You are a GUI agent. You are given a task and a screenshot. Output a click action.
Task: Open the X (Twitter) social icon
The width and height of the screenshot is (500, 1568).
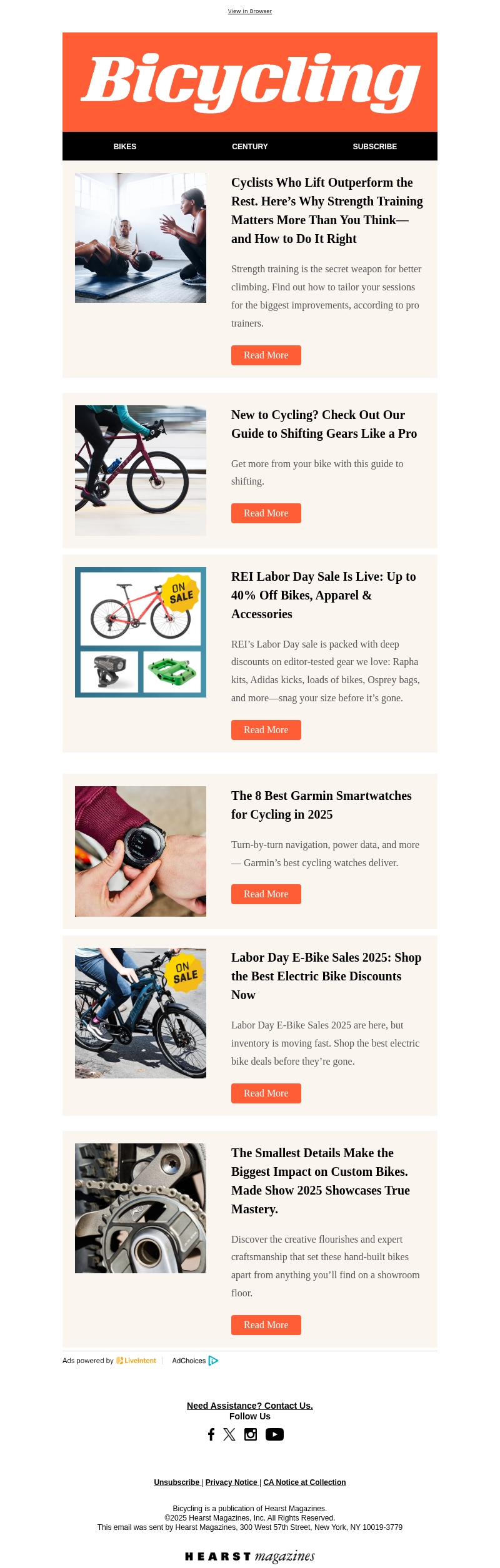(229, 1434)
